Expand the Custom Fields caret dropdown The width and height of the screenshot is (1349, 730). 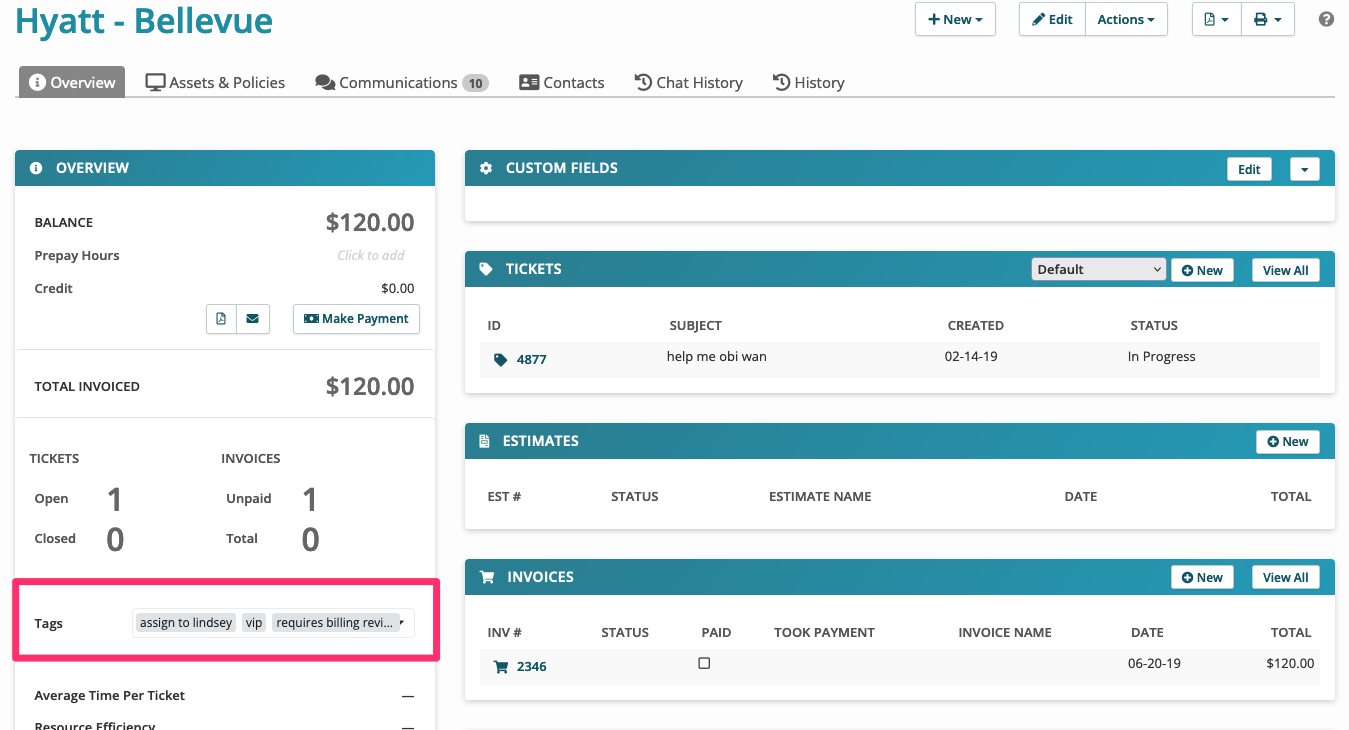coord(1305,169)
